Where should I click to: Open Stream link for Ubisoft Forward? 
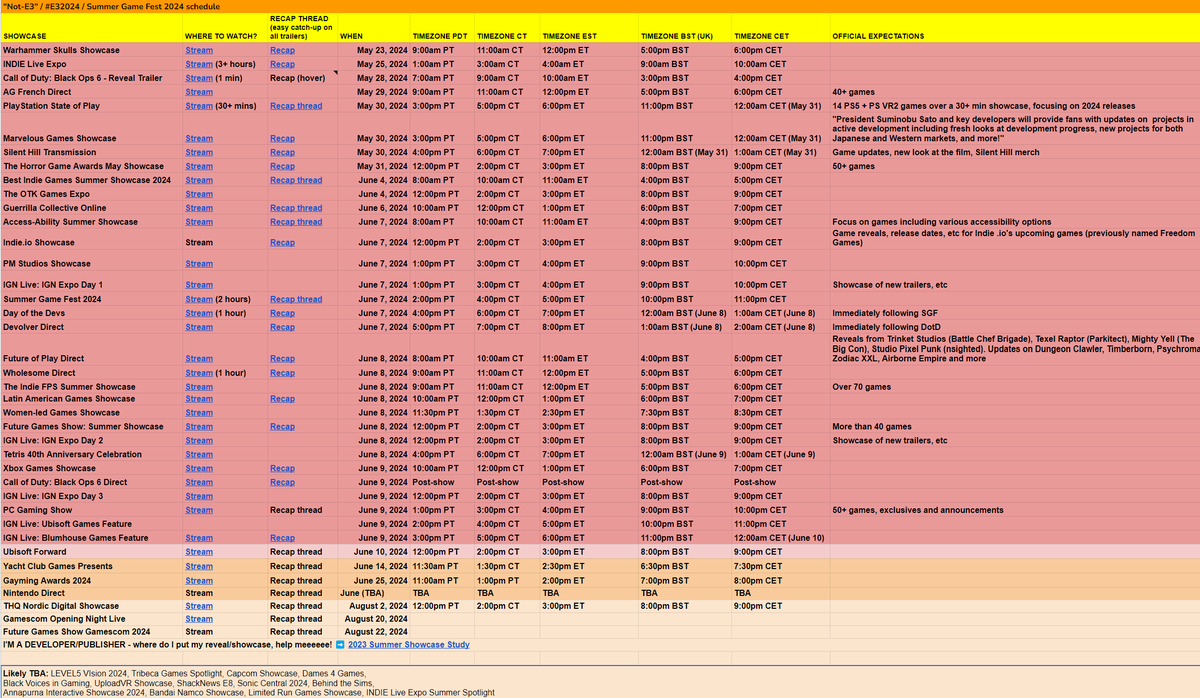199,552
